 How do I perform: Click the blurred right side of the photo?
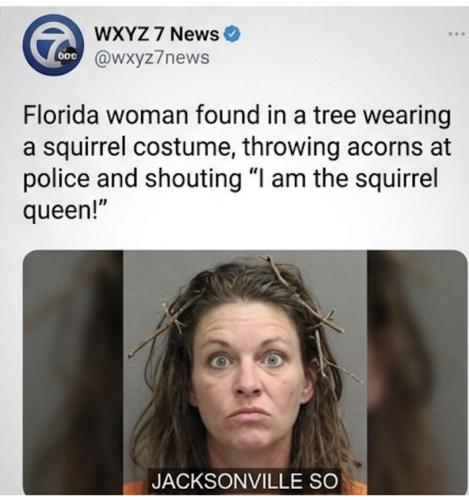[417, 373]
